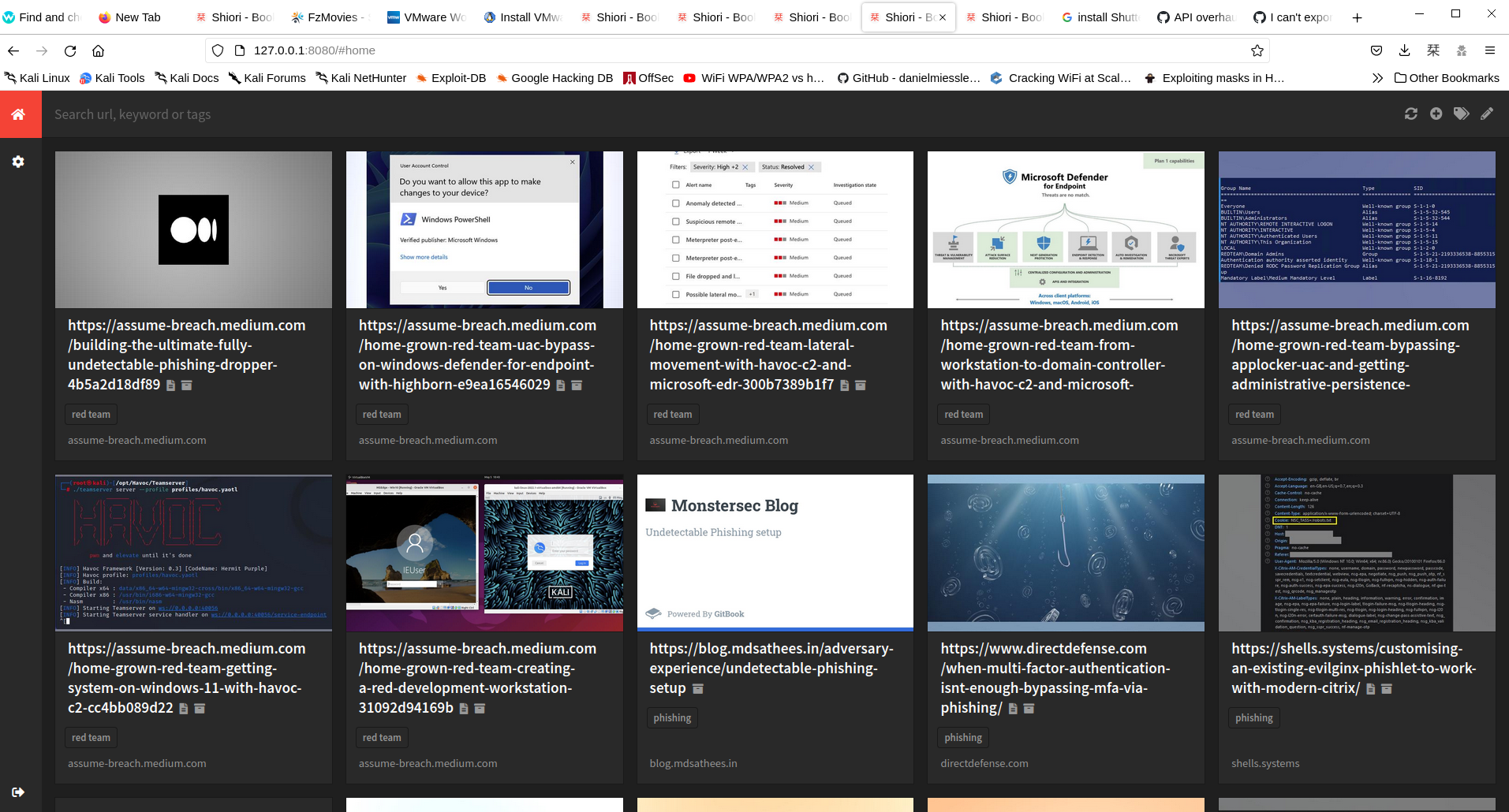The image size is (1509, 812).
Task: Open Firefox downloads panel icon
Action: point(1404,50)
